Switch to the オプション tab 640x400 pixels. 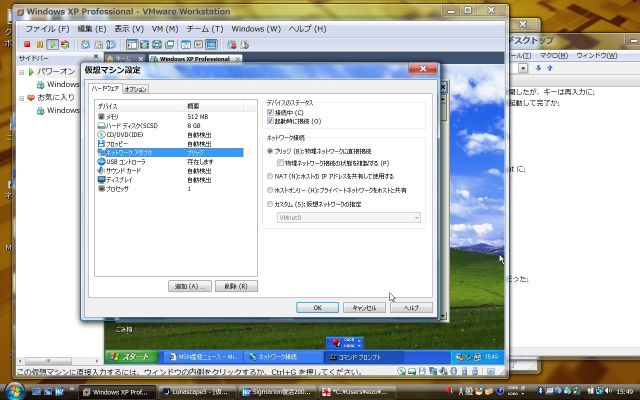pyautogui.click(x=136, y=89)
